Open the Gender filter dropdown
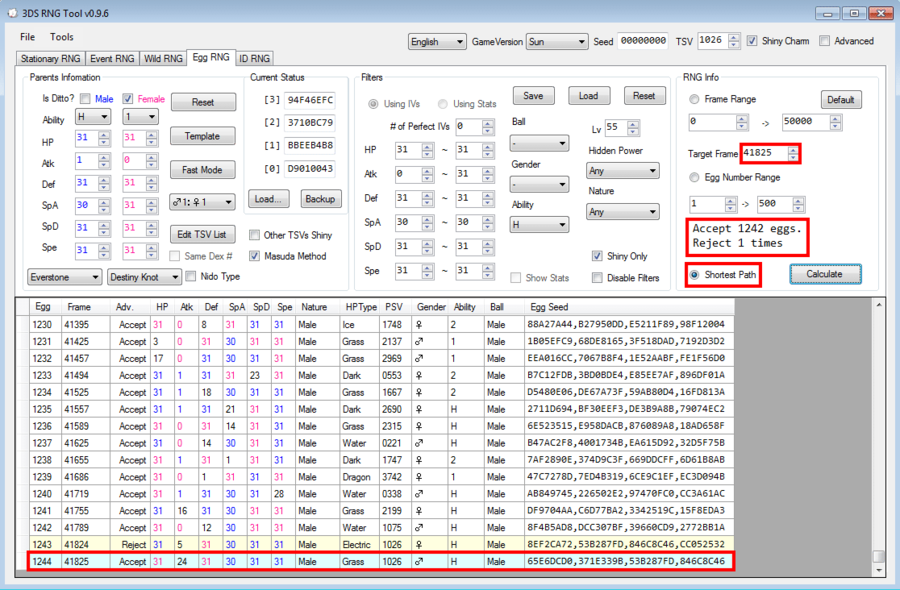This screenshot has height=590, width=900. [x=539, y=184]
